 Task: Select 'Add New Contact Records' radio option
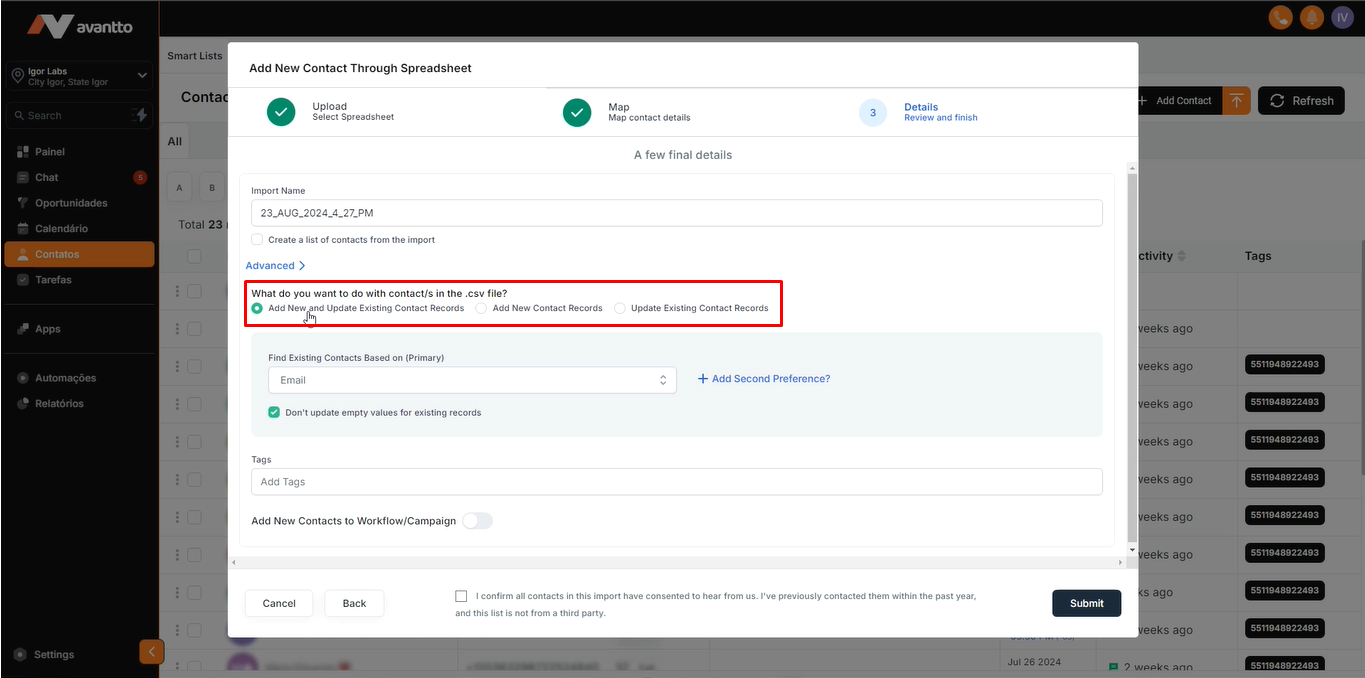(x=481, y=308)
